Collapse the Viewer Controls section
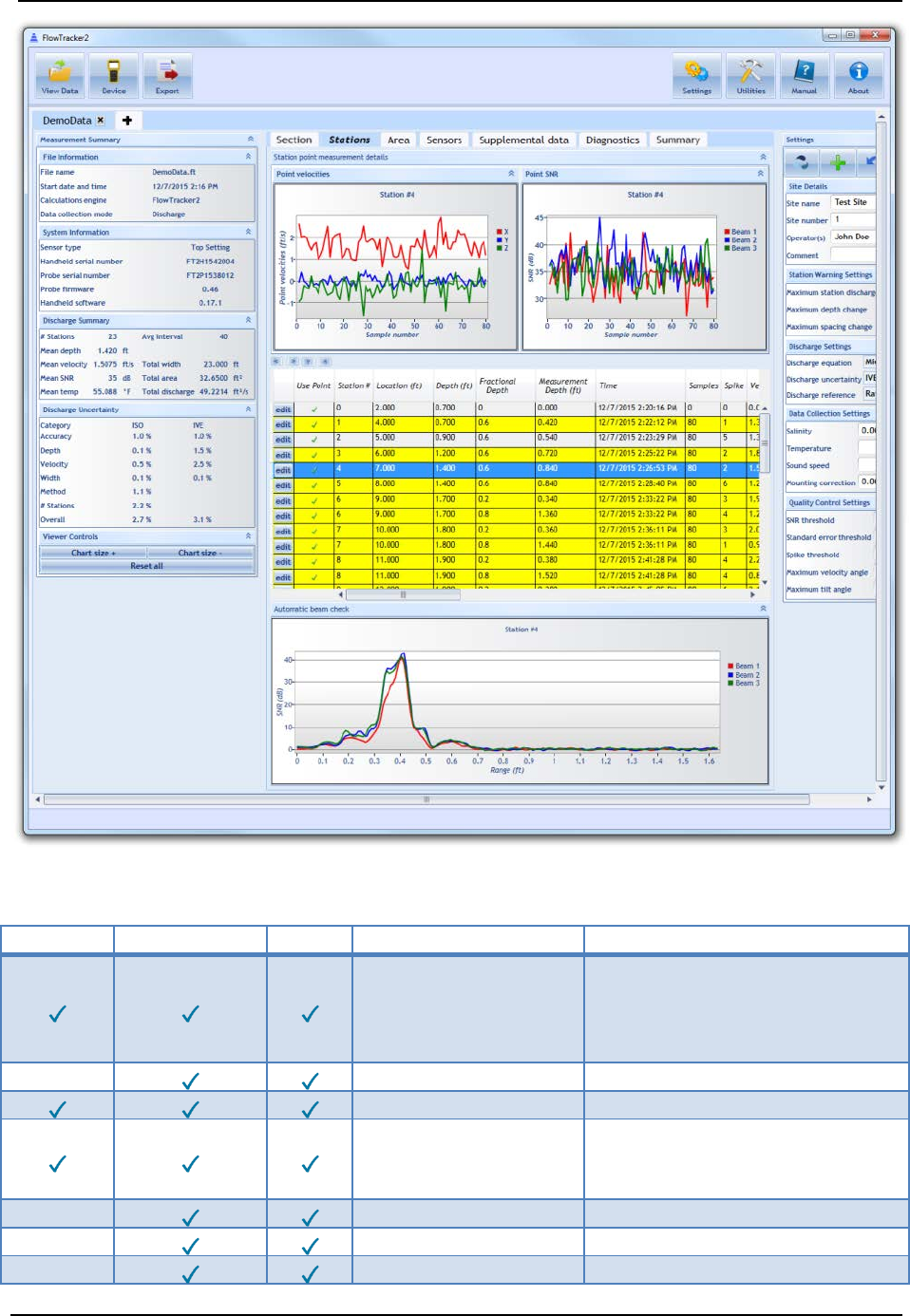 248,536
